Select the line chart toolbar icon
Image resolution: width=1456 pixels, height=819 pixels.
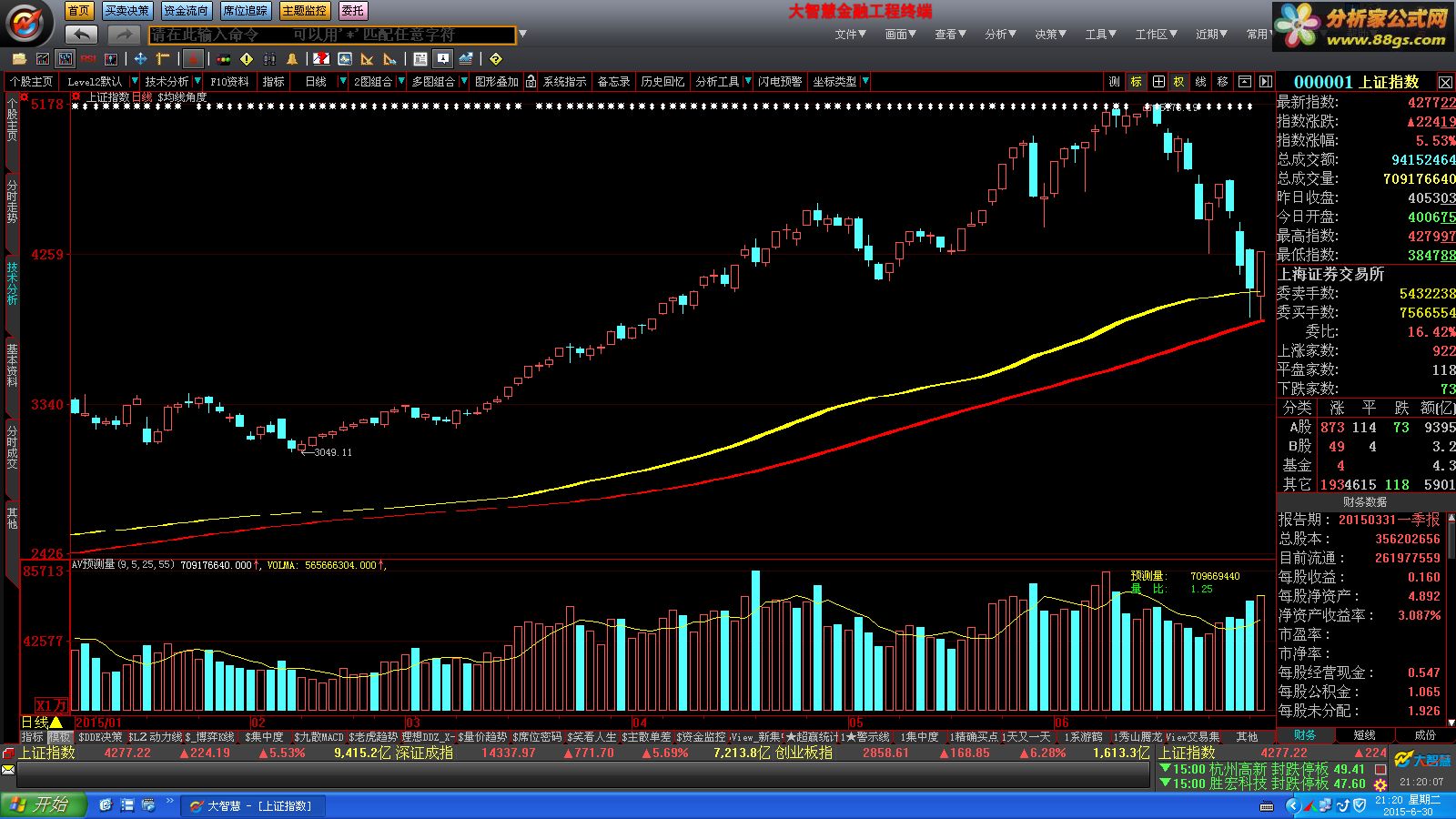tap(43, 59)
